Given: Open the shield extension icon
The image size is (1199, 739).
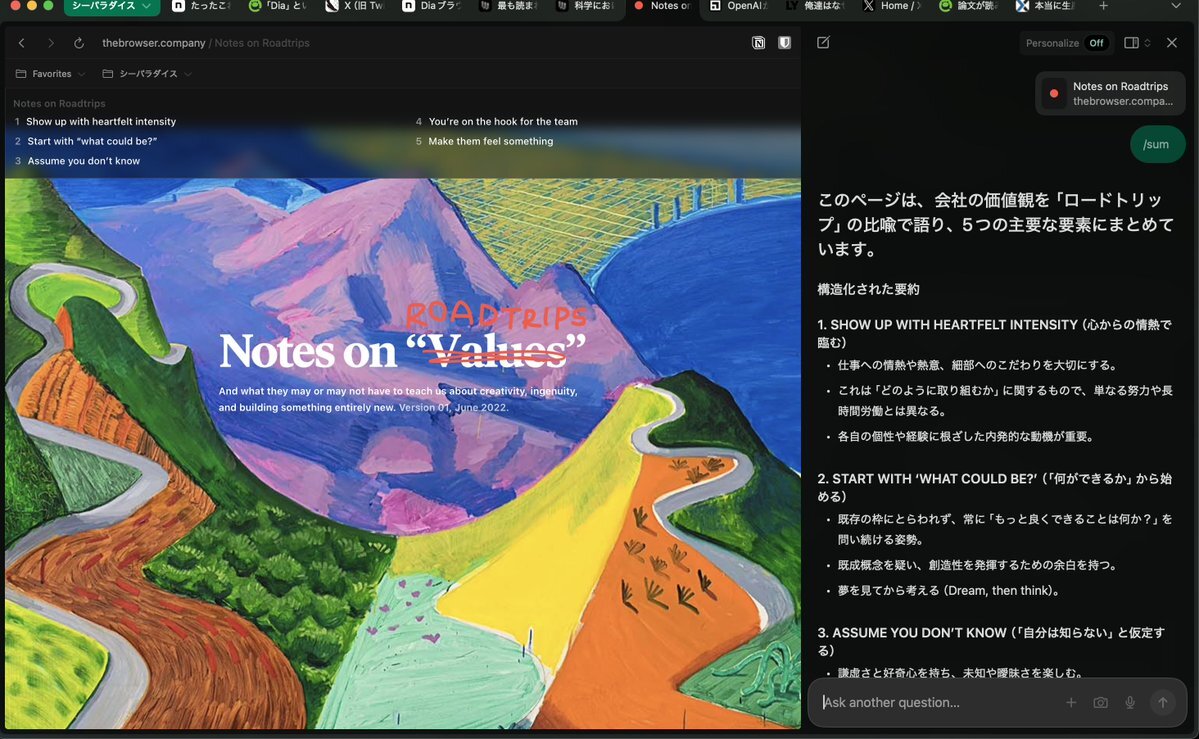Looking at the screenshot, I should tap(785, 43).
